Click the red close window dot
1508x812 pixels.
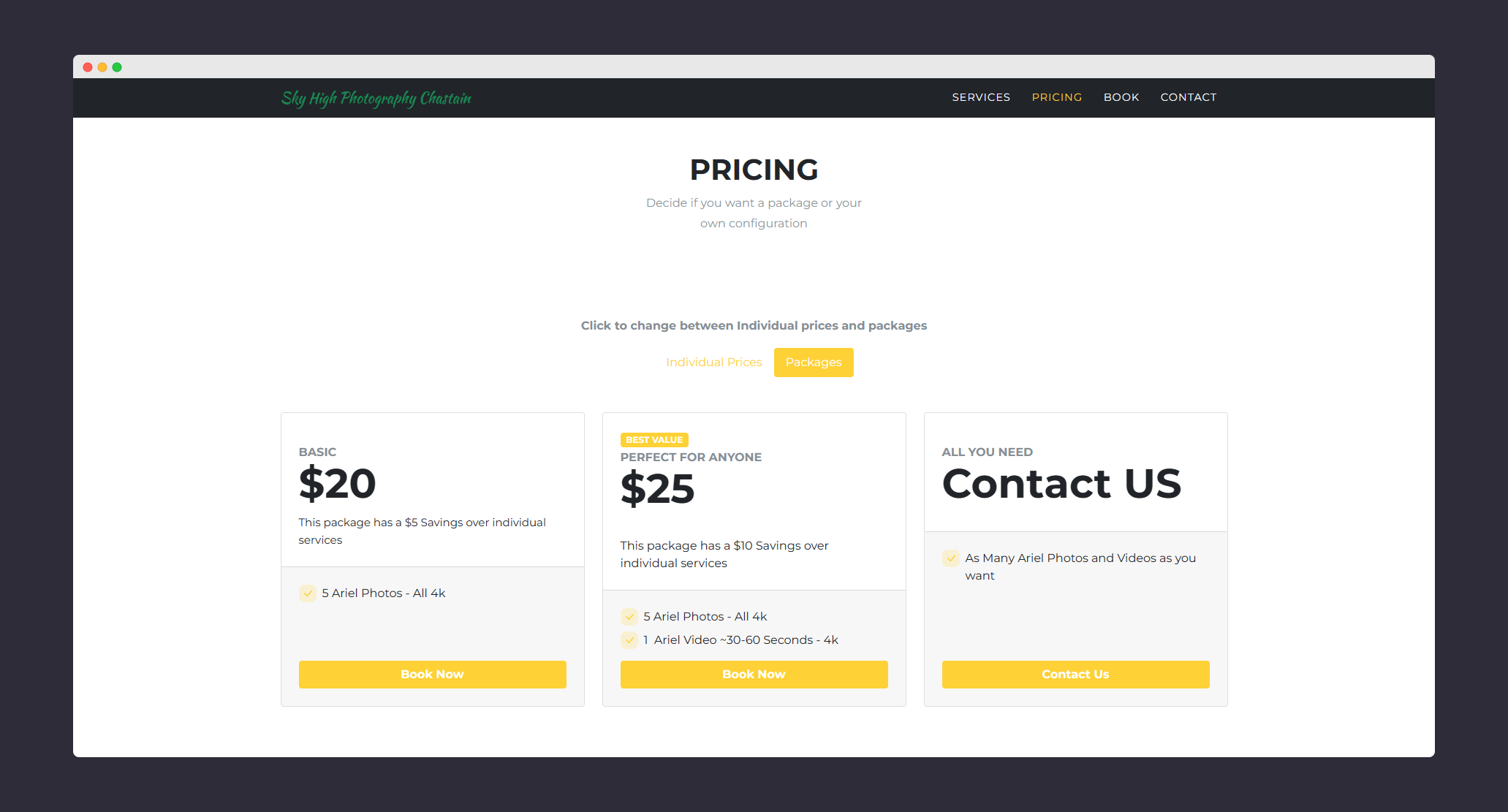coord(88,67)
